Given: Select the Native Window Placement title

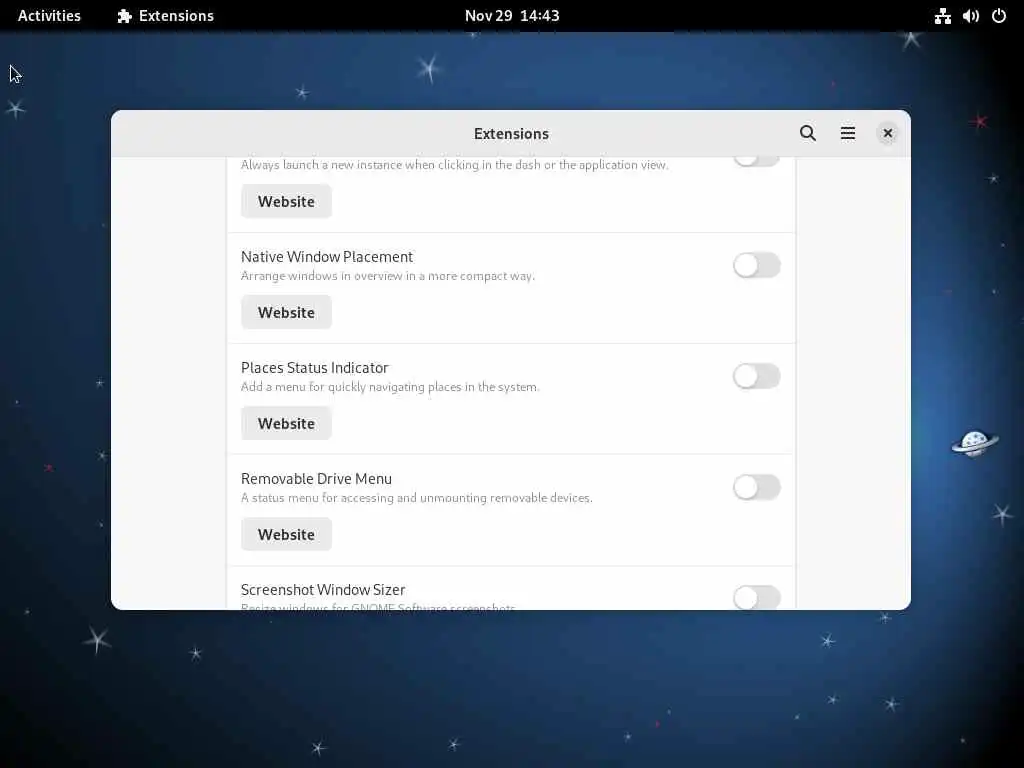Looking at the screenshot, I should (327, 257).
